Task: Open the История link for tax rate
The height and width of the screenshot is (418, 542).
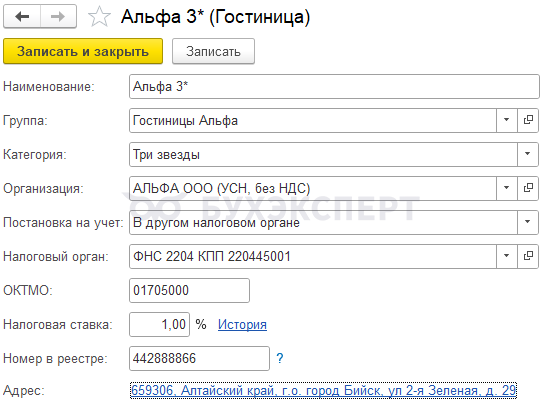Action: [x=242, y=325]
